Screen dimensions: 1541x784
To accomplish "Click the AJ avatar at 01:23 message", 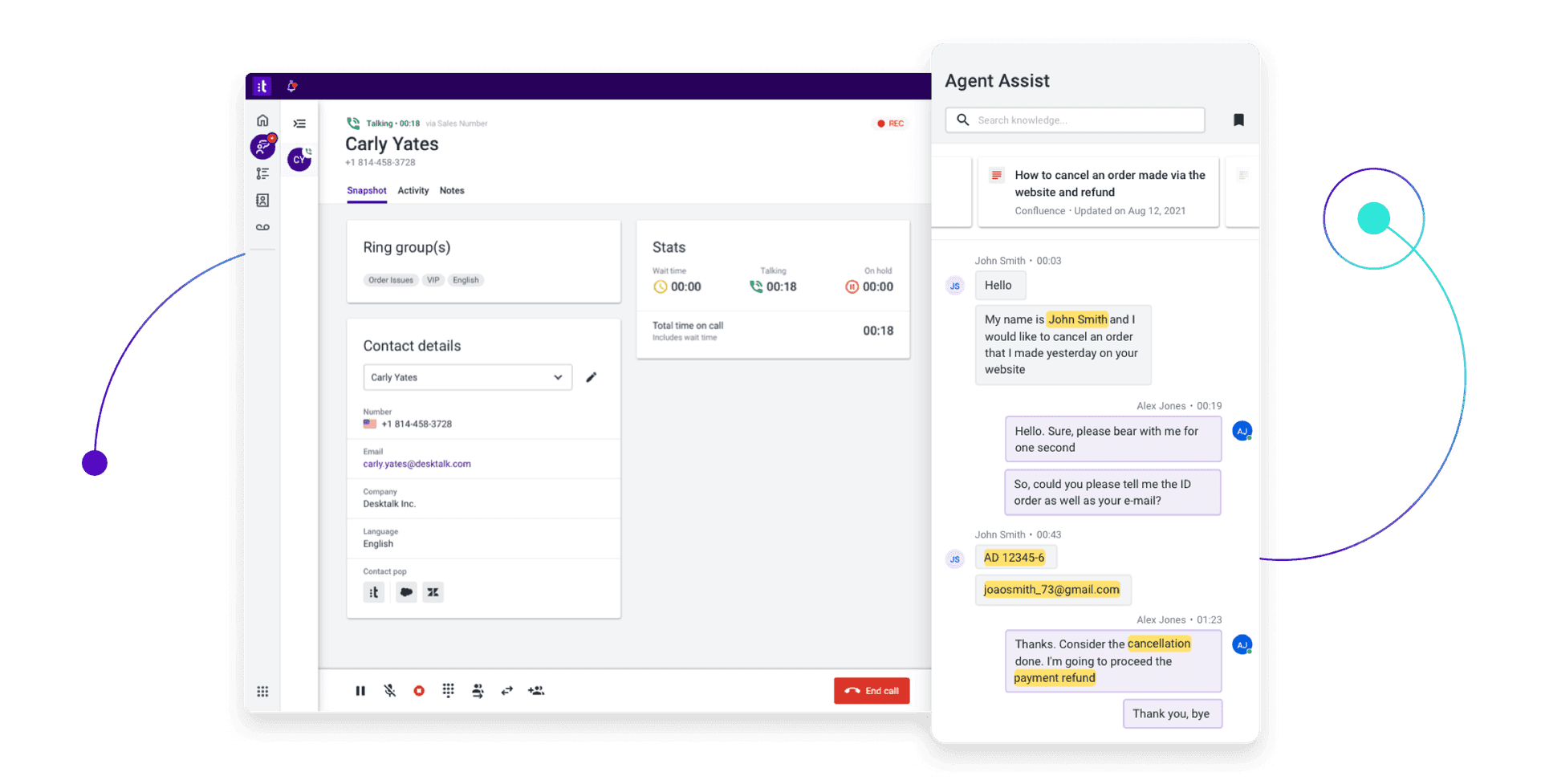I will tap(1242, 645).
